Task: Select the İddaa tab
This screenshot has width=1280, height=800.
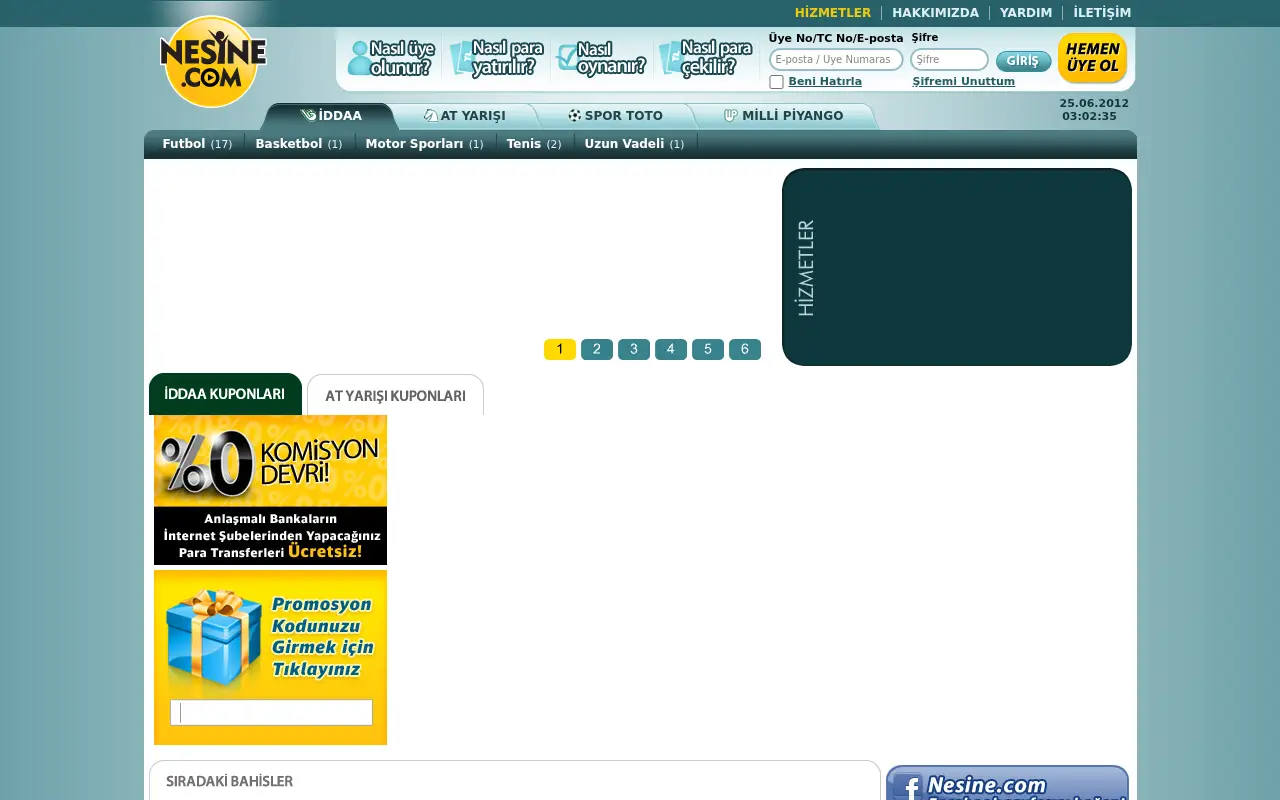Action: (331, 116)
